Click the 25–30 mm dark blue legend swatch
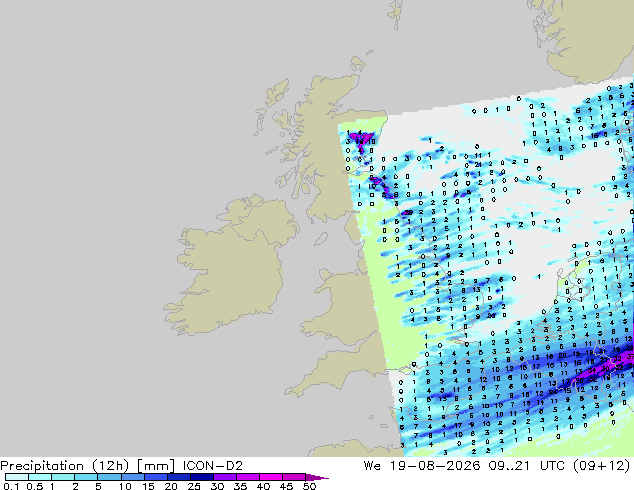The height and width of the screenshot is (490, 634). point(201,477)
